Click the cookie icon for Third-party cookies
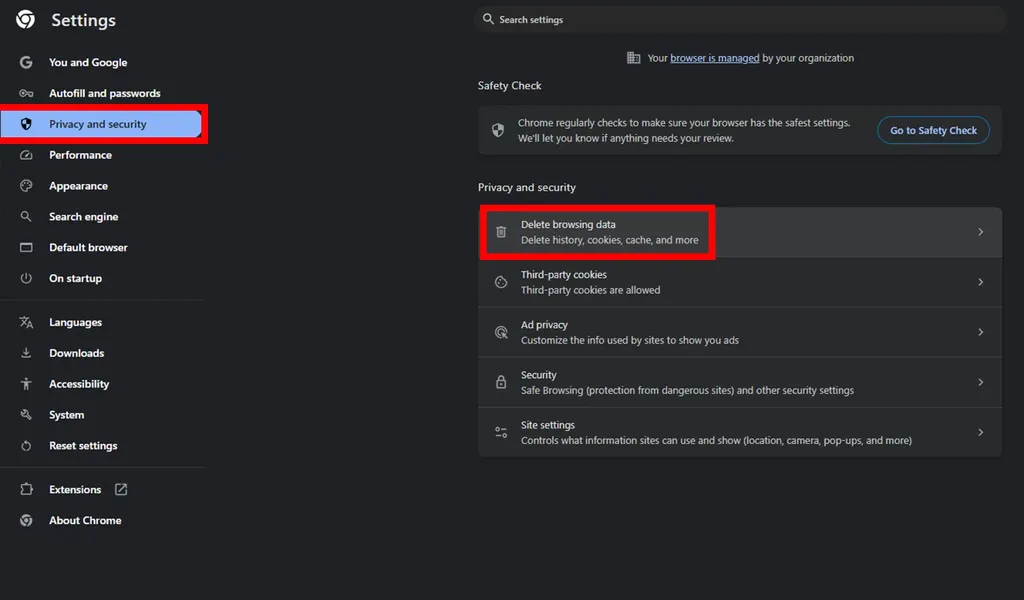Image resolution: width=1024 pixels, height=600 pixels. tap(501, 282)
